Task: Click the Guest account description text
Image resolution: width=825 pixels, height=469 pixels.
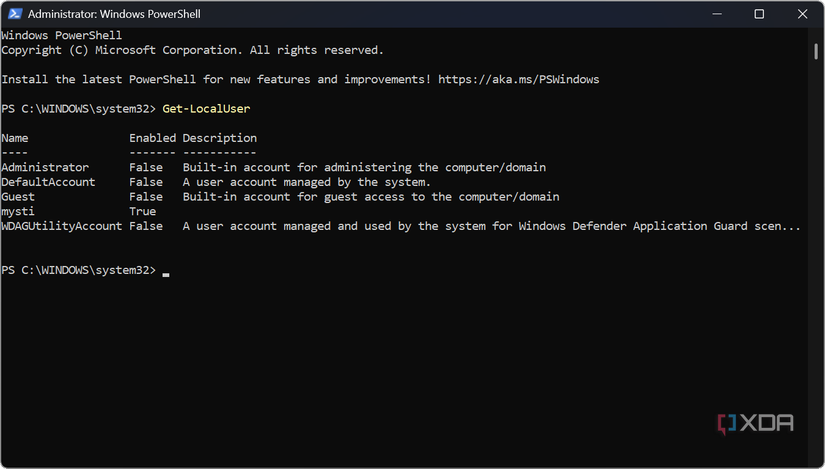Action: (370, 197)
